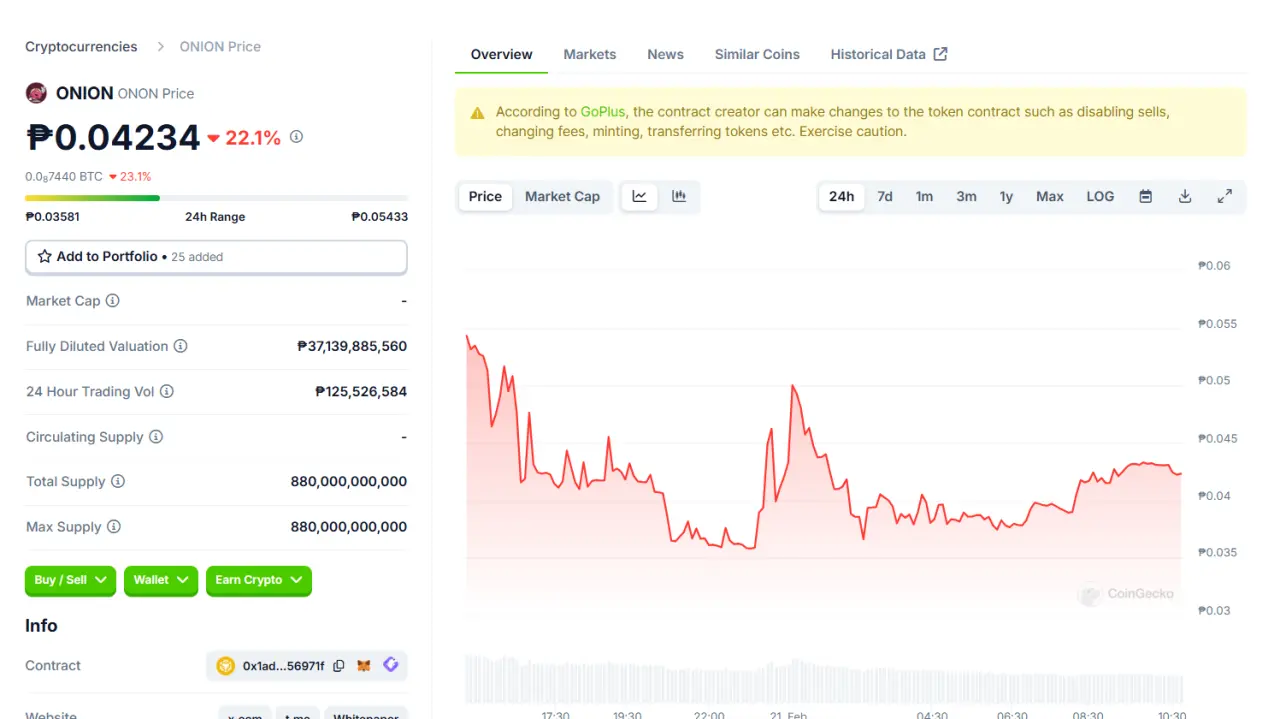Click the ₱0.04234 price value
Screen dimensions: 1280x719
click(x=113, y=137)
